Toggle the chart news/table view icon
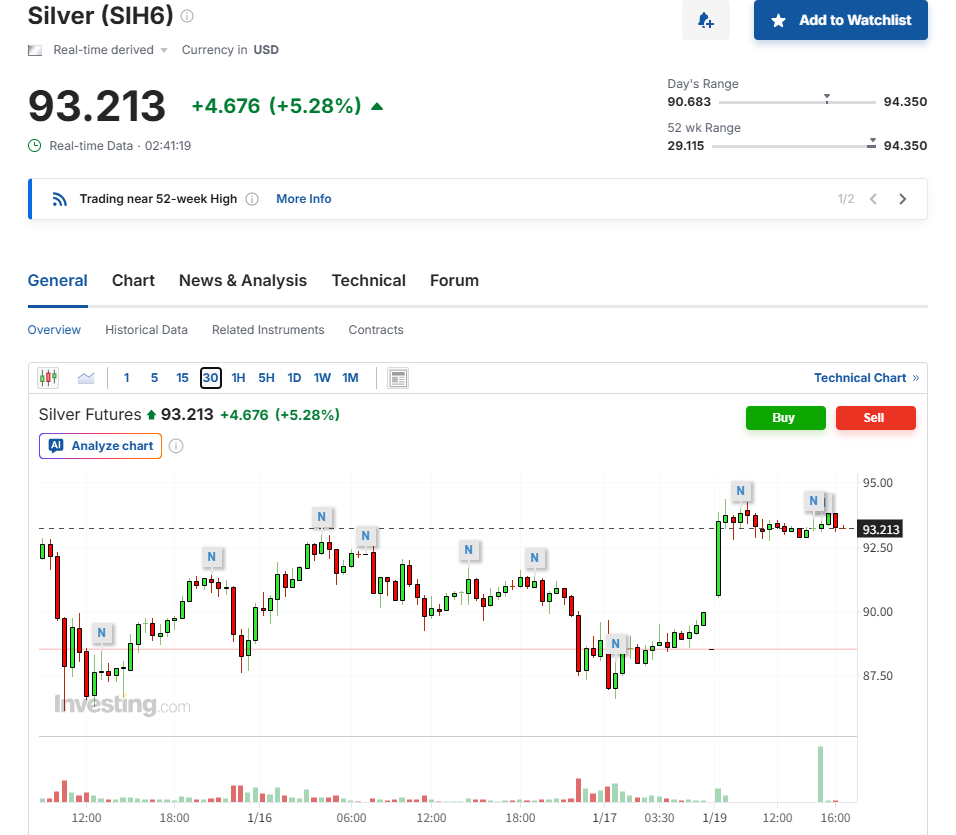Viewport: 956px width, 835px height. (x=398, y=378)
